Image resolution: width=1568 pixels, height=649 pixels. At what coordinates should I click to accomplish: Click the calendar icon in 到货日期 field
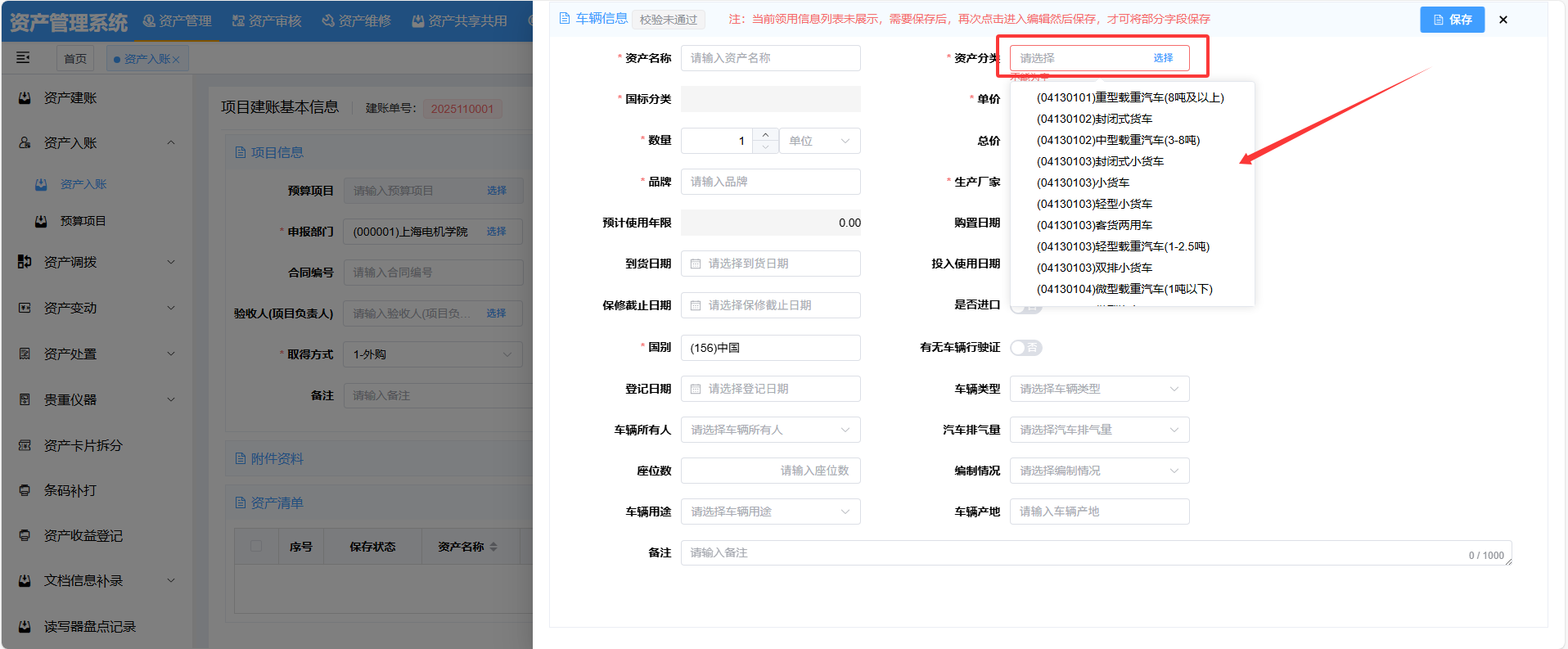[696, 264]
